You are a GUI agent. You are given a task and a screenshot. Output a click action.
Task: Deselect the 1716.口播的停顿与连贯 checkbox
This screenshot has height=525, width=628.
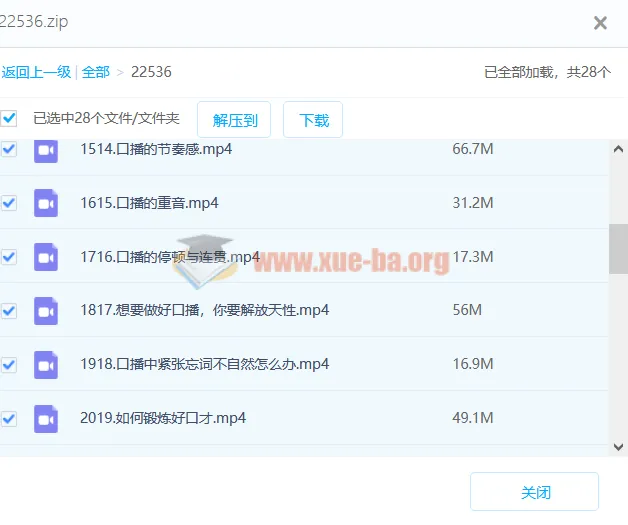pos(9,257)
